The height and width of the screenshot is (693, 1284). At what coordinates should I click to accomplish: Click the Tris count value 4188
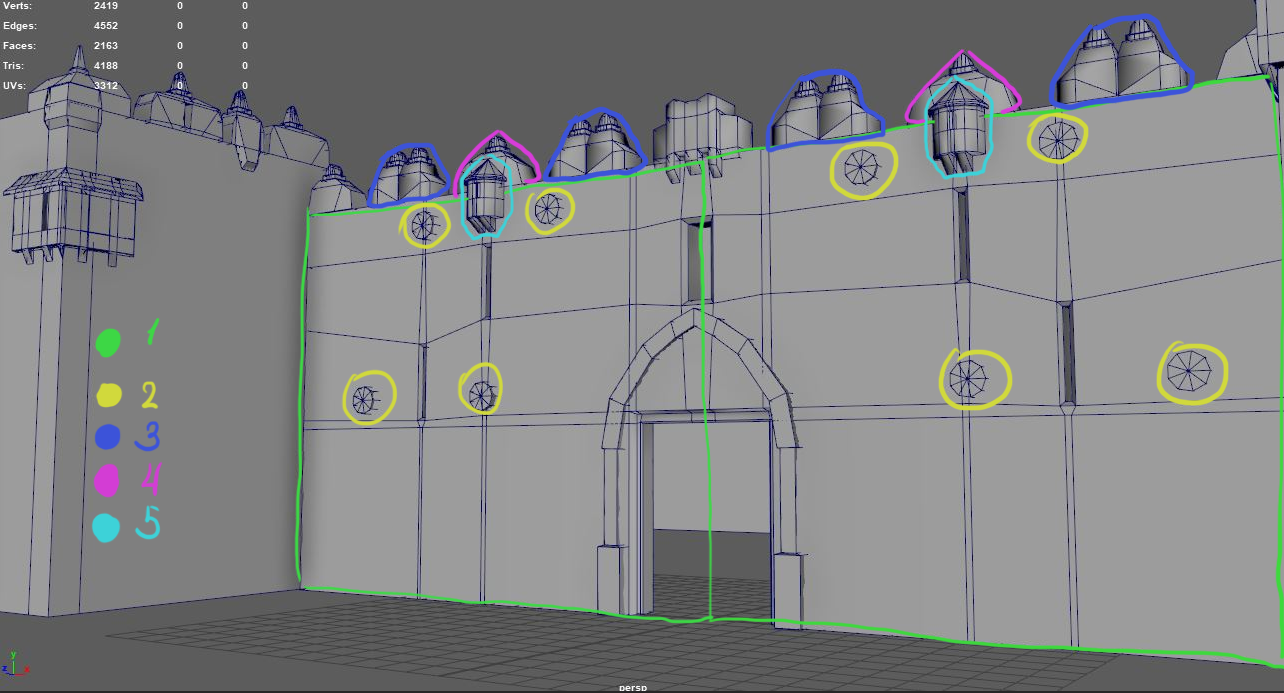click(x=105, y=66)
